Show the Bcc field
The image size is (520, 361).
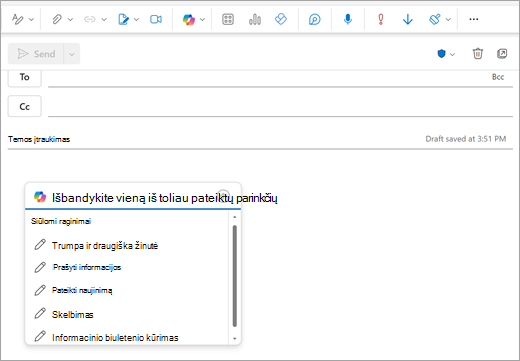pos(498,77)
